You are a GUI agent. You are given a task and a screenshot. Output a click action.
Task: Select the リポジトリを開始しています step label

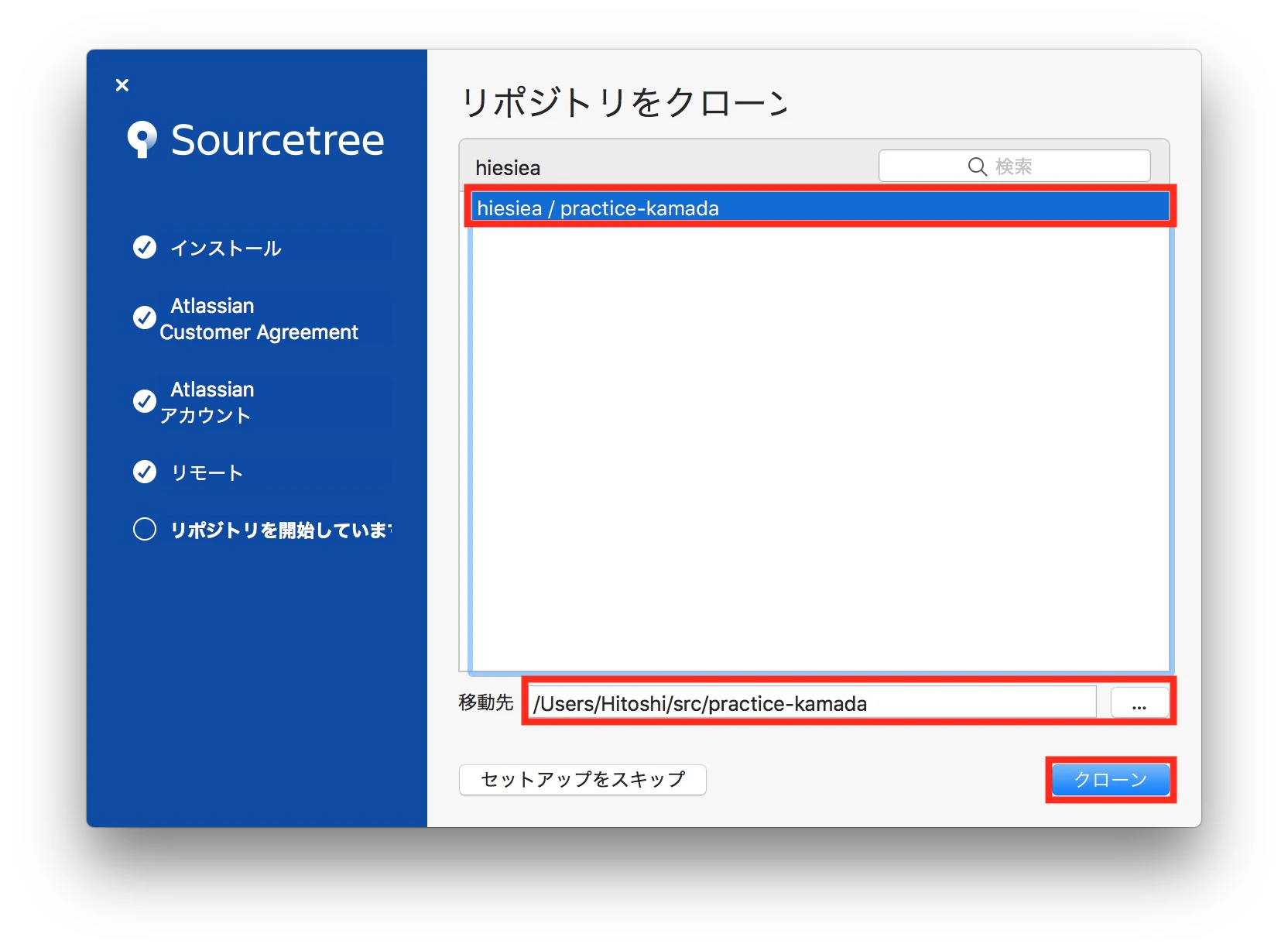pos(282,530)
